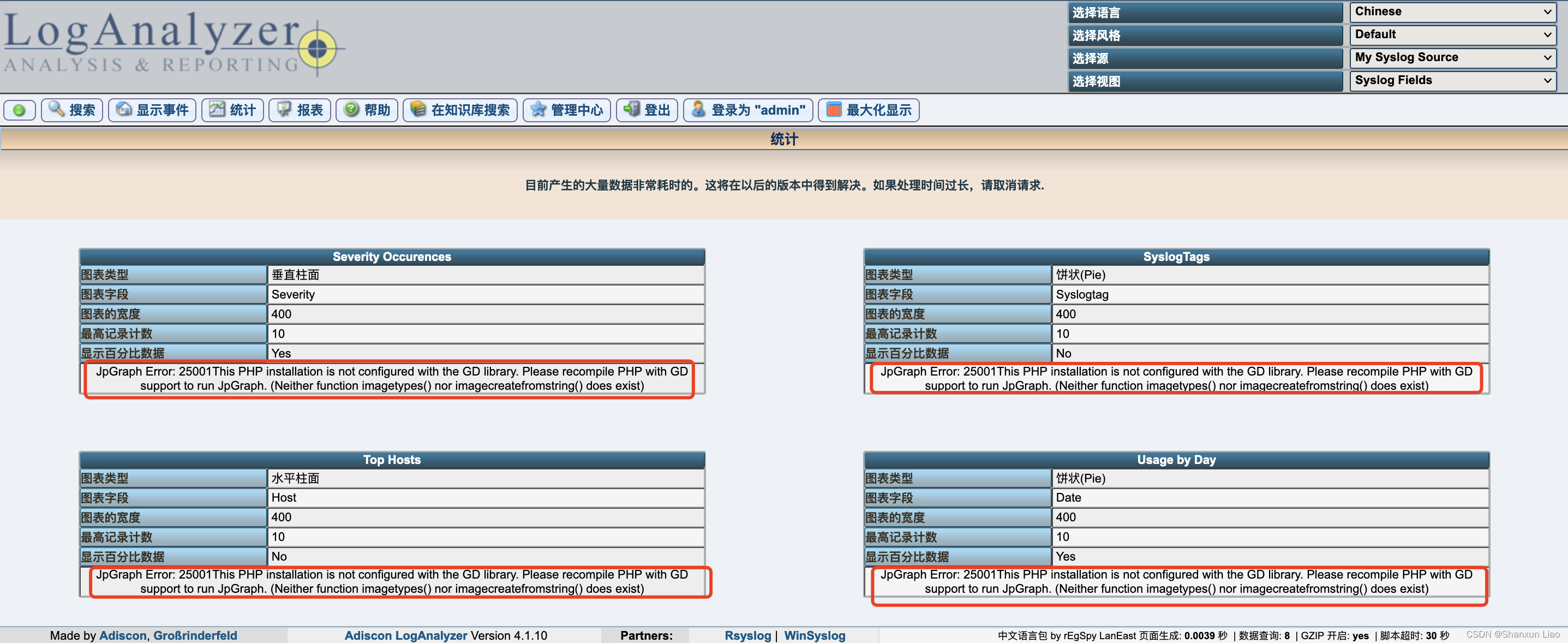Viewport: 1568px width, 643px height.
Task: Visit the Rsyslog partner link
Action: [748, 635]
